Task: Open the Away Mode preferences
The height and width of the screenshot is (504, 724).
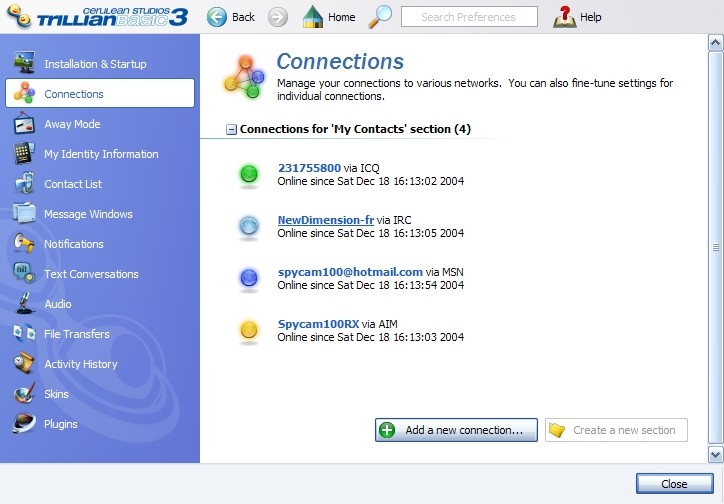Action: (72, 124)
